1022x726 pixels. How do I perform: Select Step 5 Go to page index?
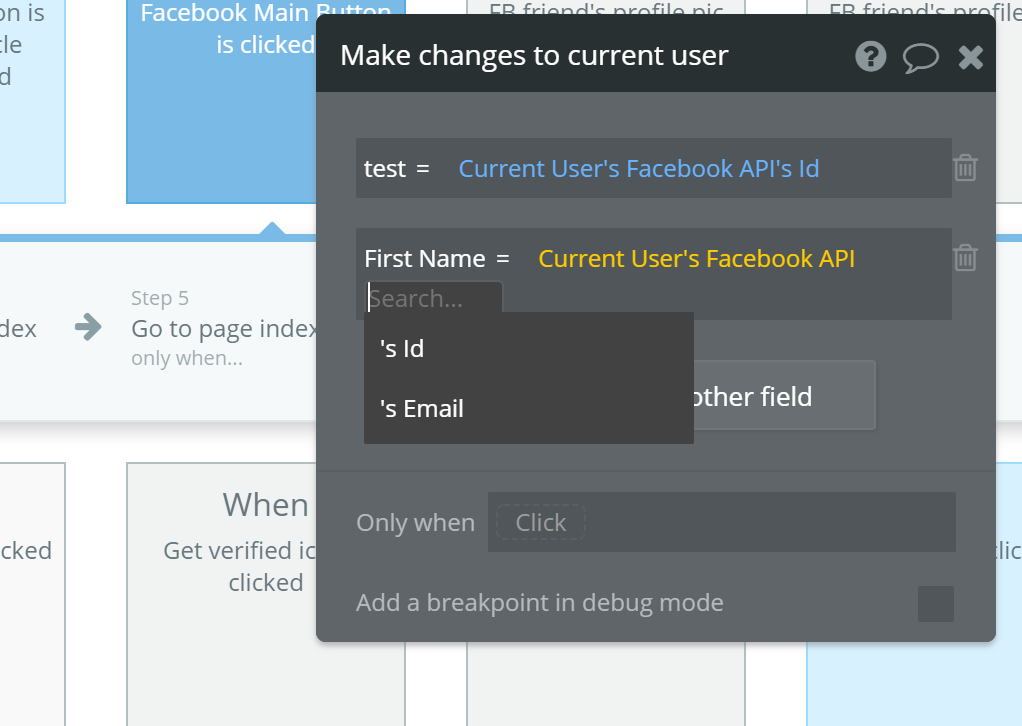[224, 328]
